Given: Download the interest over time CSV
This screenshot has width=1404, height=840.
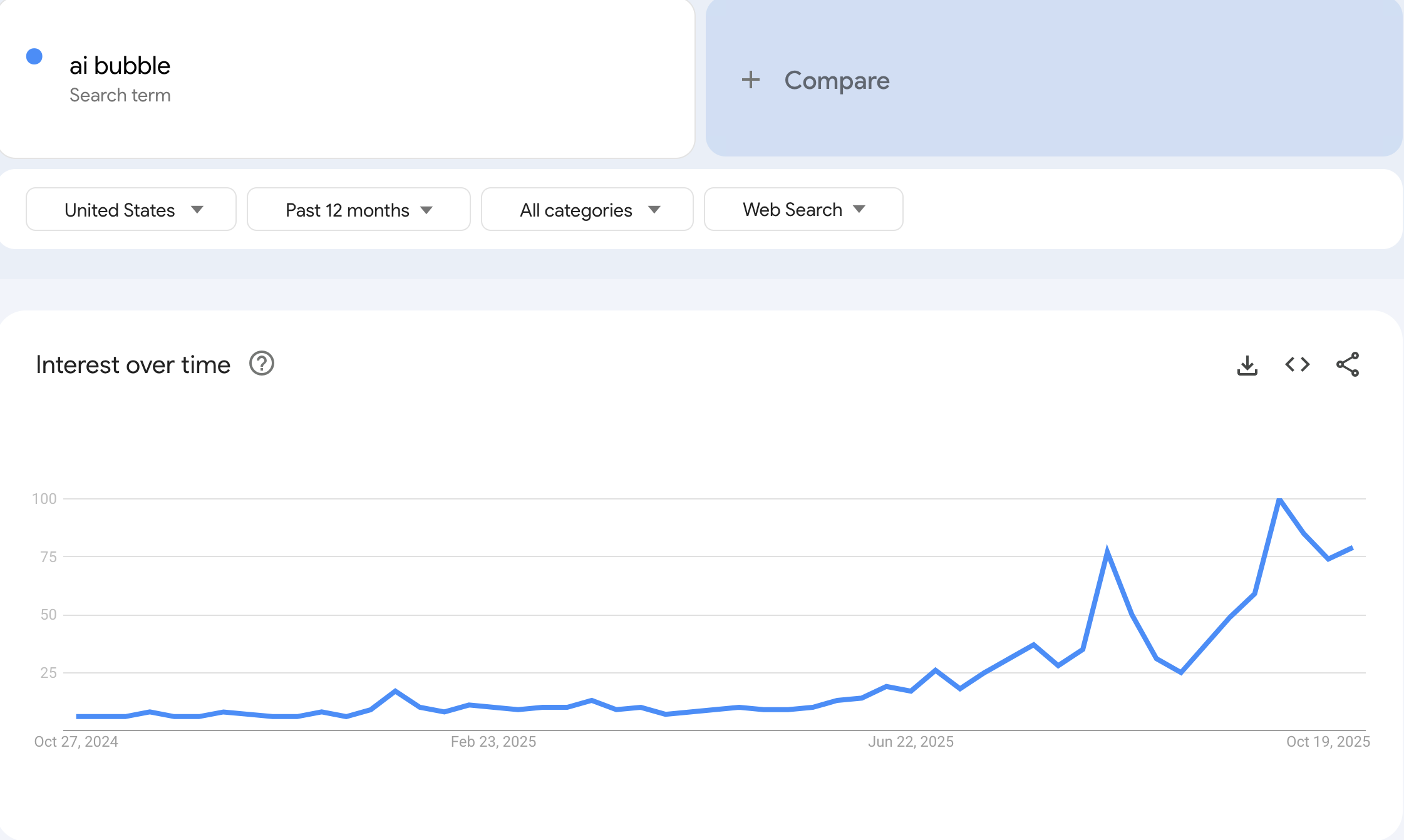Looking at the screenshot, I should click(1247, 365).
